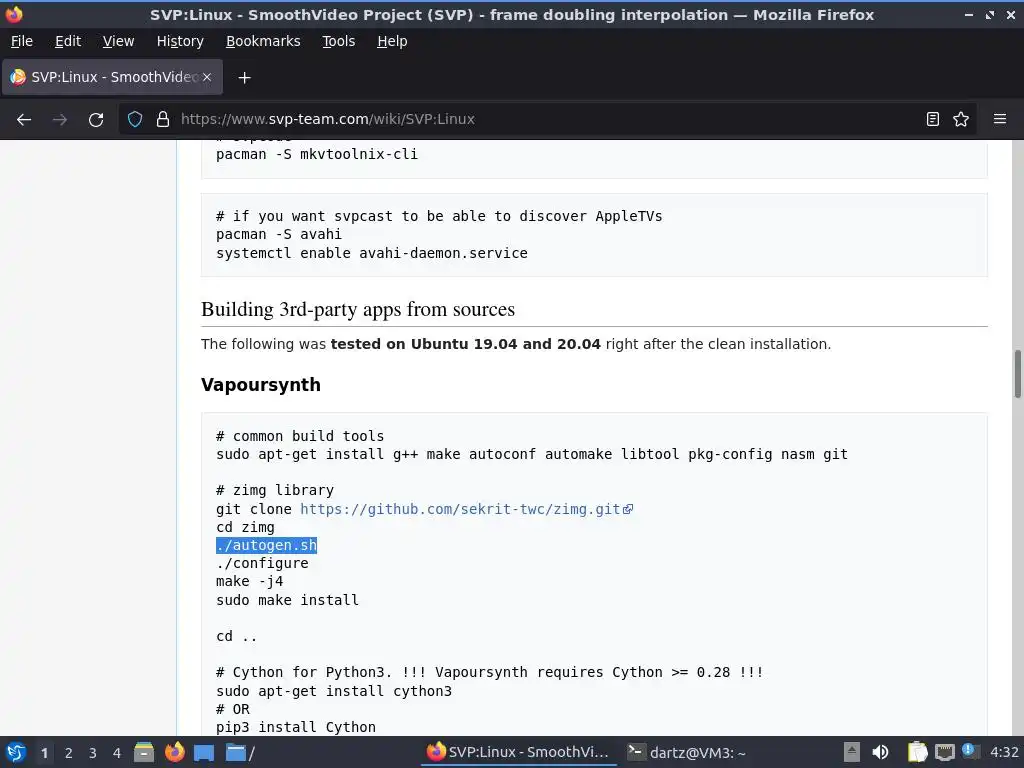Click the './configure' line
The width and height of the screenshot is (1024, 768).
coord(262,563)
